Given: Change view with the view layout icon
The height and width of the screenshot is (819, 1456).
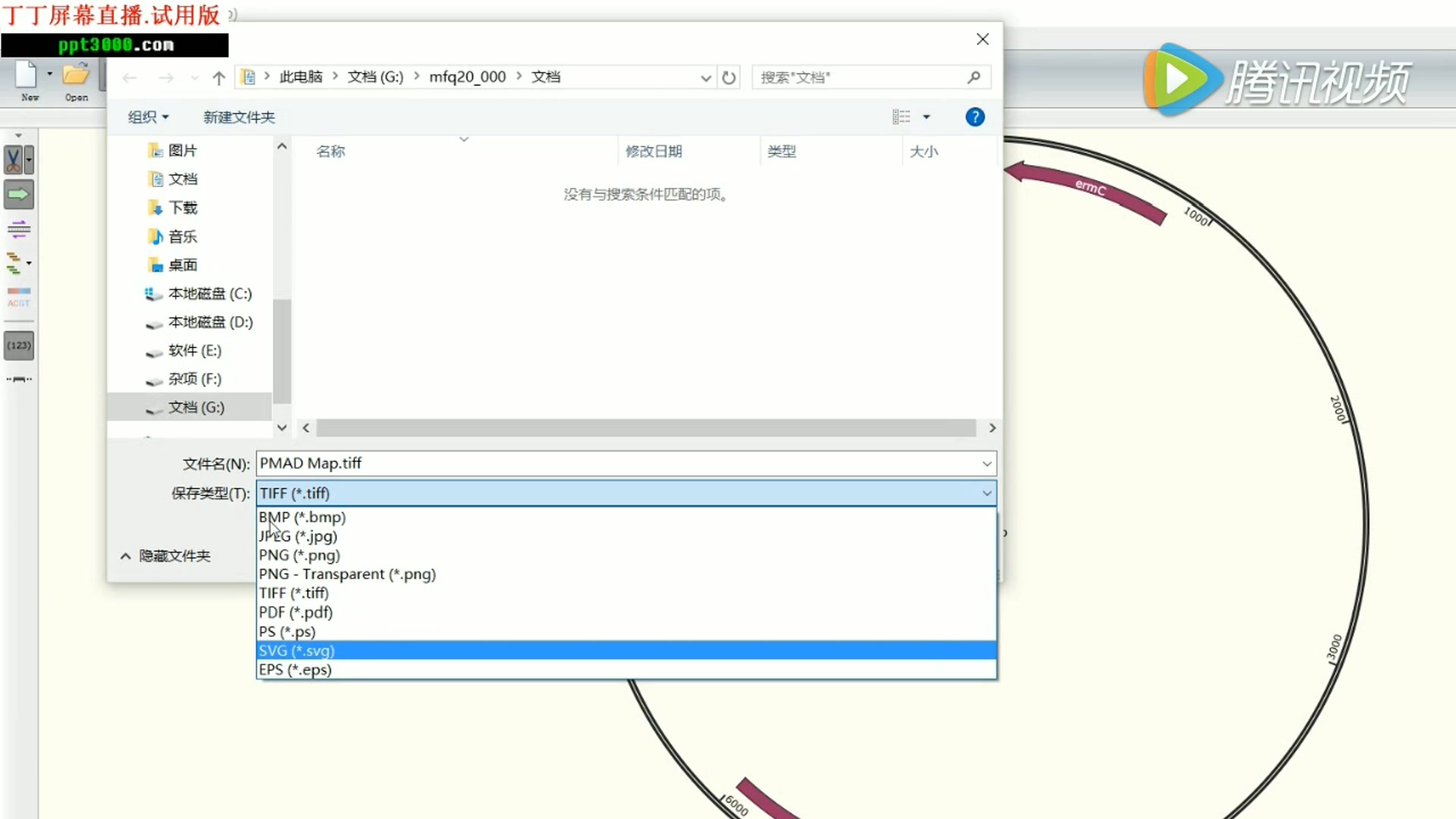Looking at the screenshot, I should tap(902, 117).
